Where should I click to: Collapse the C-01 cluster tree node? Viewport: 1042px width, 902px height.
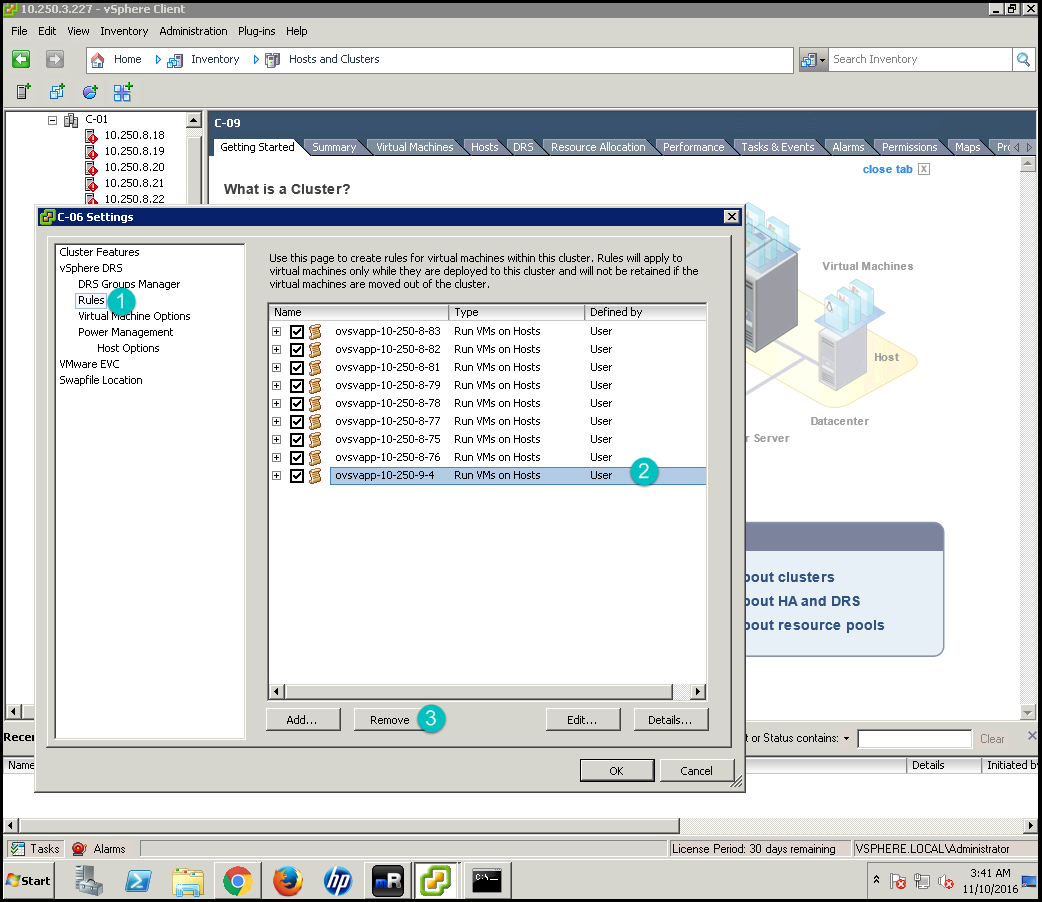click(x=53, y=120)
